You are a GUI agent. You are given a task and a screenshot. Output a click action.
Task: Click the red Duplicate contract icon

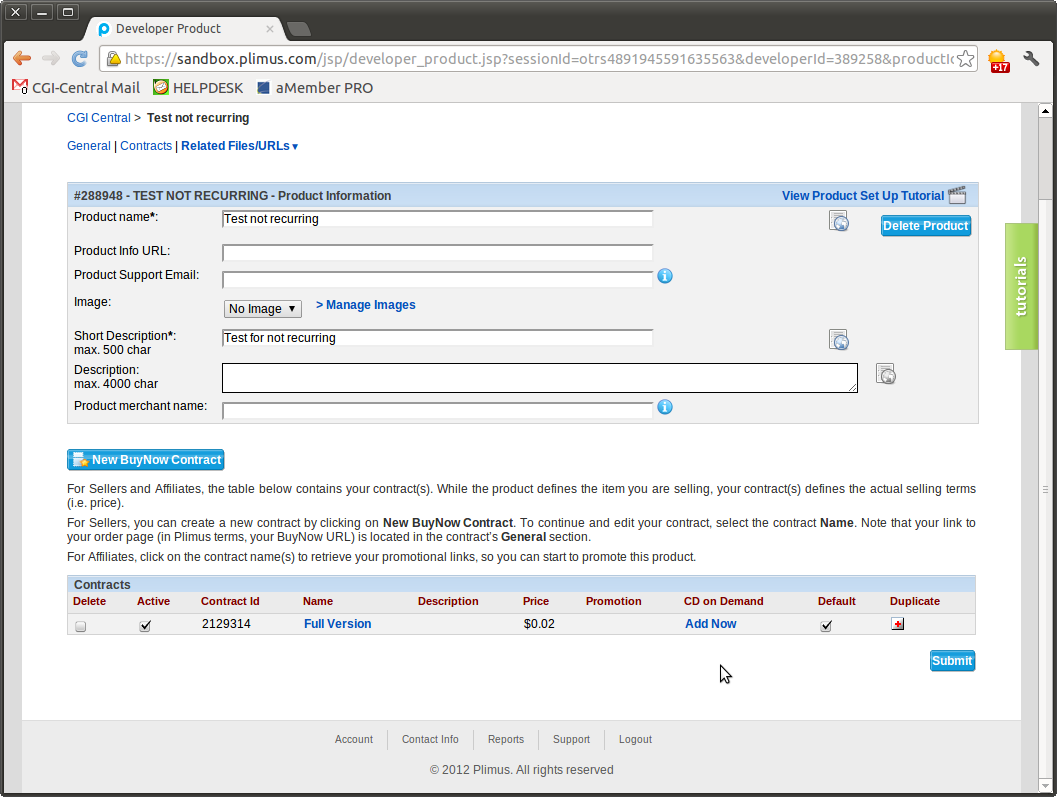tap(897, 624)
